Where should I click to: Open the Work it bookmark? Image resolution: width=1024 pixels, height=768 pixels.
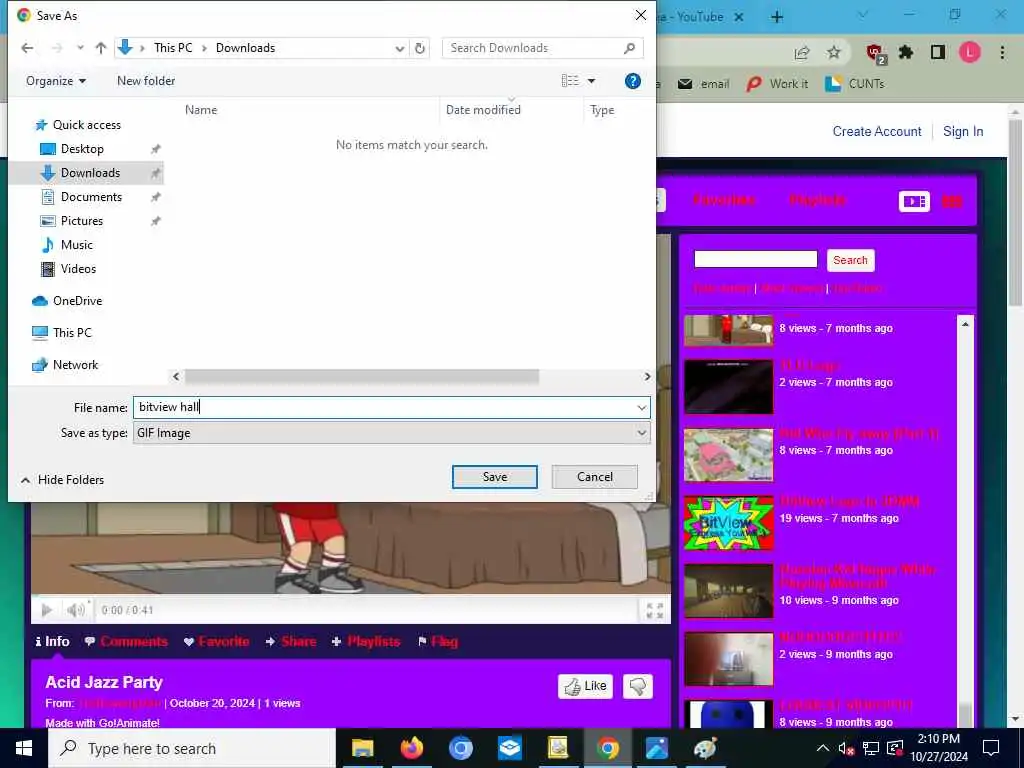pyautogui.click(x=778, y=84)
